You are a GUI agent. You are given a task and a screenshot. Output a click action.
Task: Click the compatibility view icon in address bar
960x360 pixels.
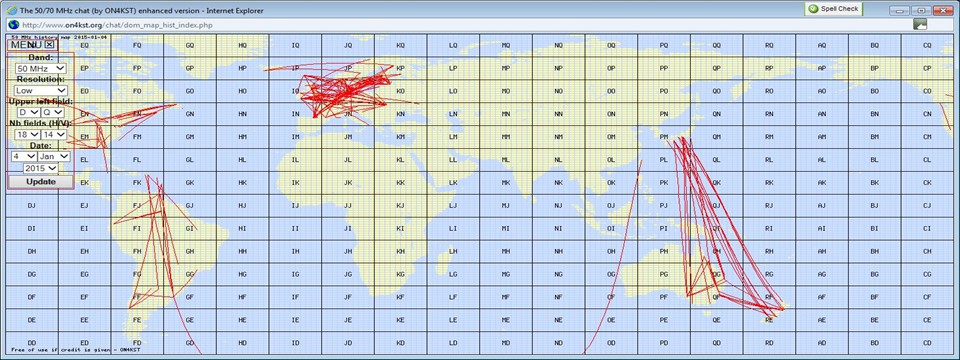pos(920,24)
